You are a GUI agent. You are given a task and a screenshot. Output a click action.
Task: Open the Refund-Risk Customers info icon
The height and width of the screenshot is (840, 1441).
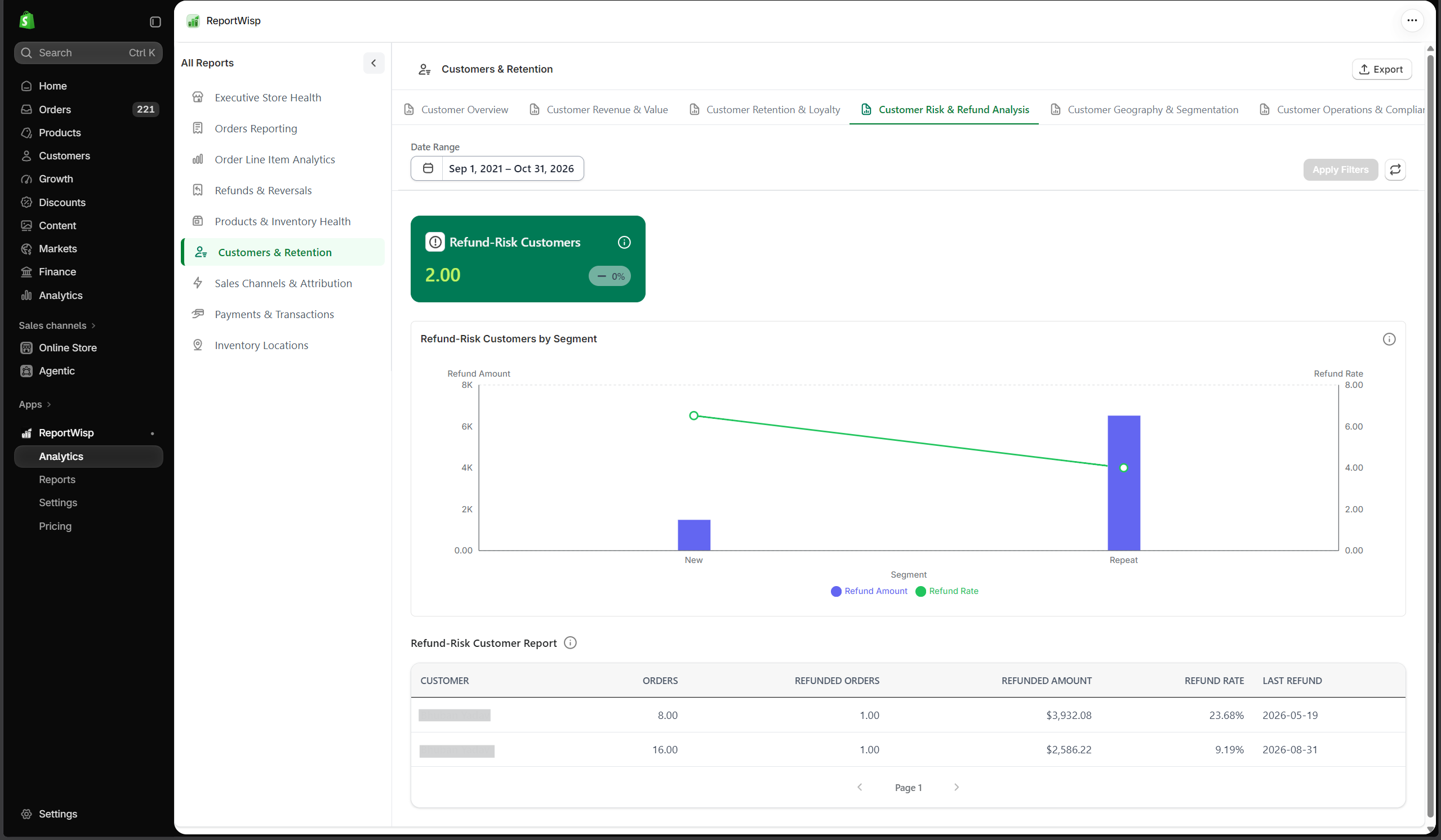[x=624, y=242]
